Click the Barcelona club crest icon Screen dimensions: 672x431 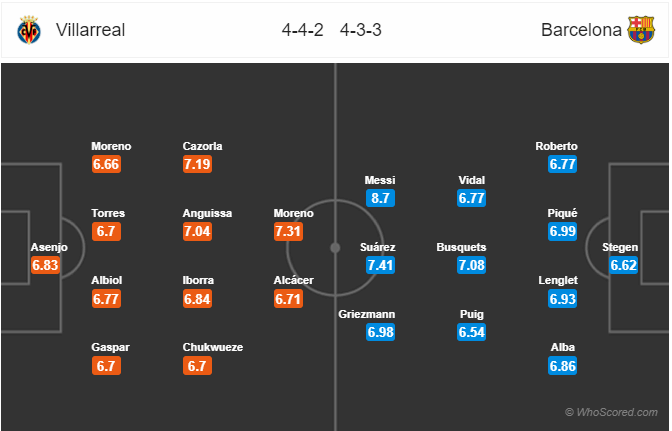click(641, 30)
